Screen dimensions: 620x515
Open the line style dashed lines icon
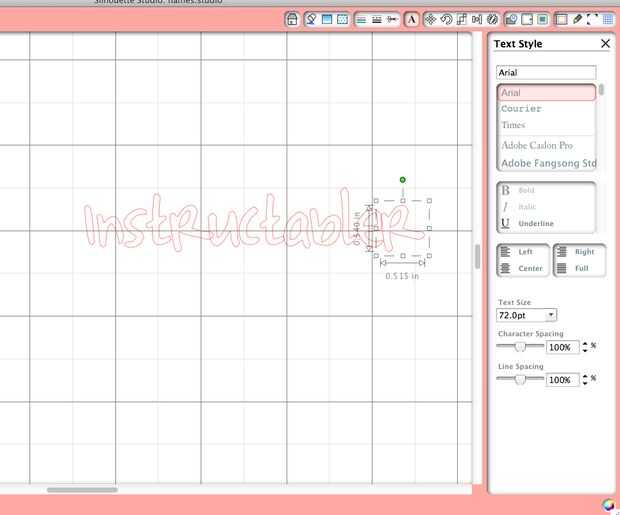(x=377, y=19)
